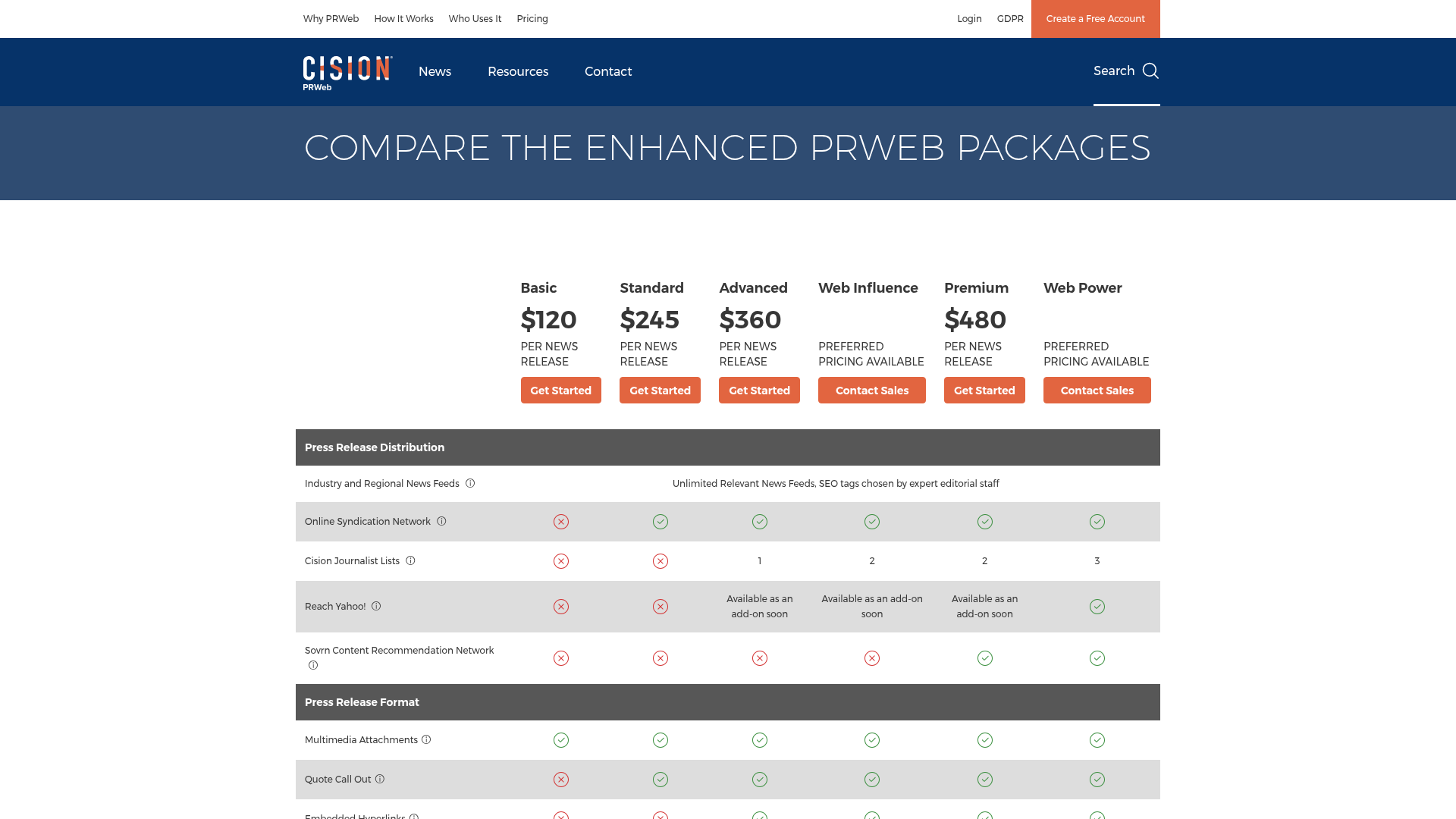
Task: Go to Who Uses It
Action: coord(475,19)
